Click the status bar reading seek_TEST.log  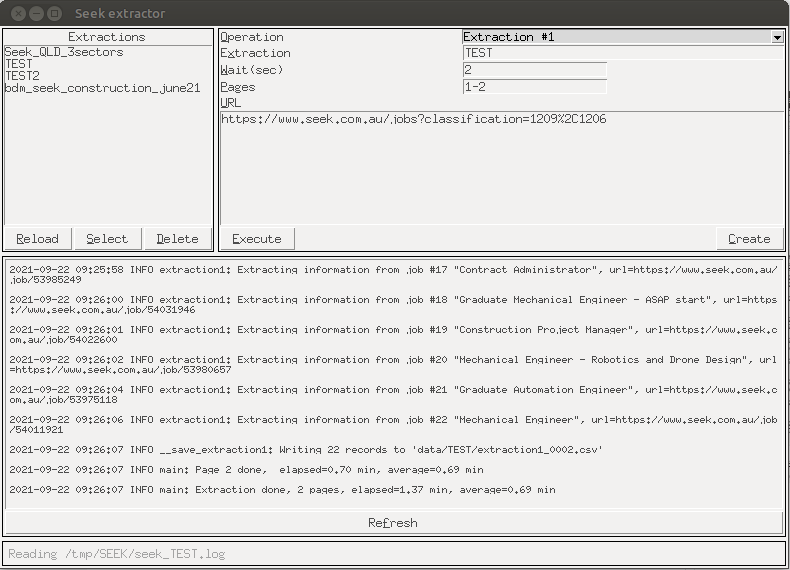(394, 554)
